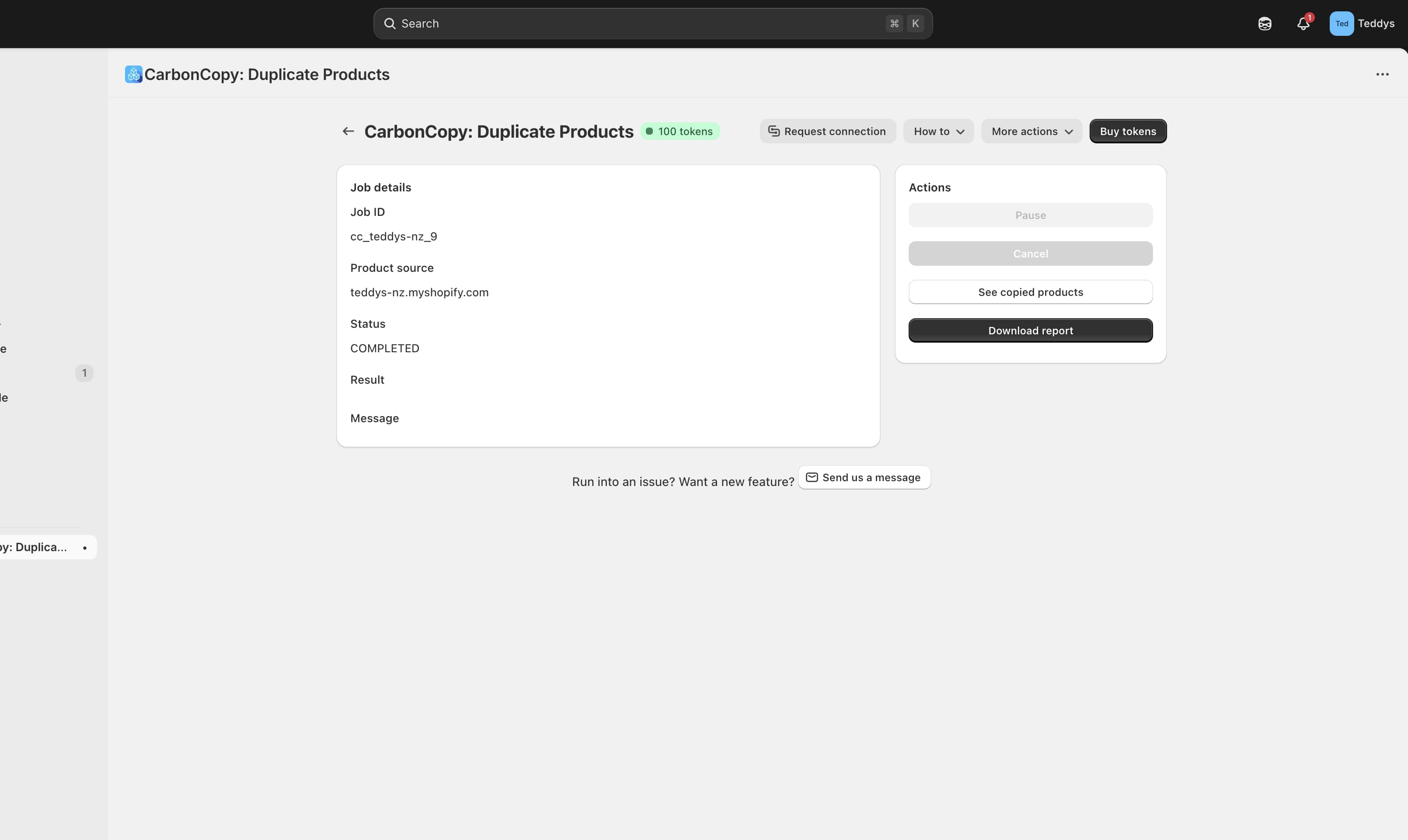The image size is (1408, 840).
Task: Click the Buy tokens button
Action: point(1127,131)
